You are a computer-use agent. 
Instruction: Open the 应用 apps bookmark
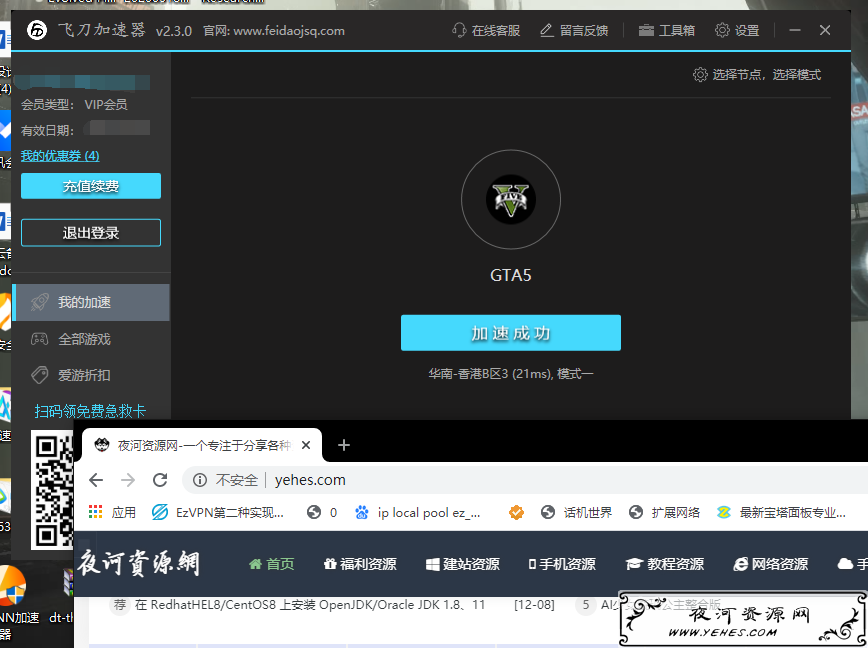(112, 512)
